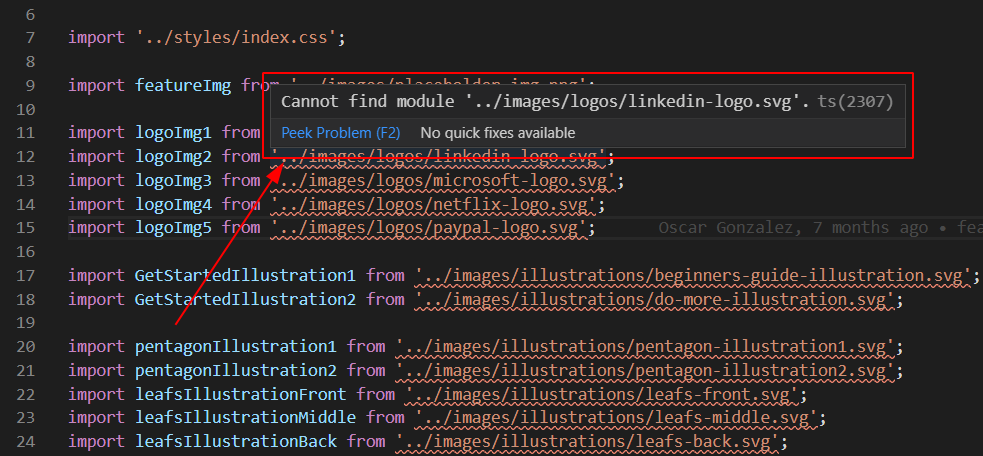
Task: Select the logoImg1 identifier on line 11
Action: point(174,133)
